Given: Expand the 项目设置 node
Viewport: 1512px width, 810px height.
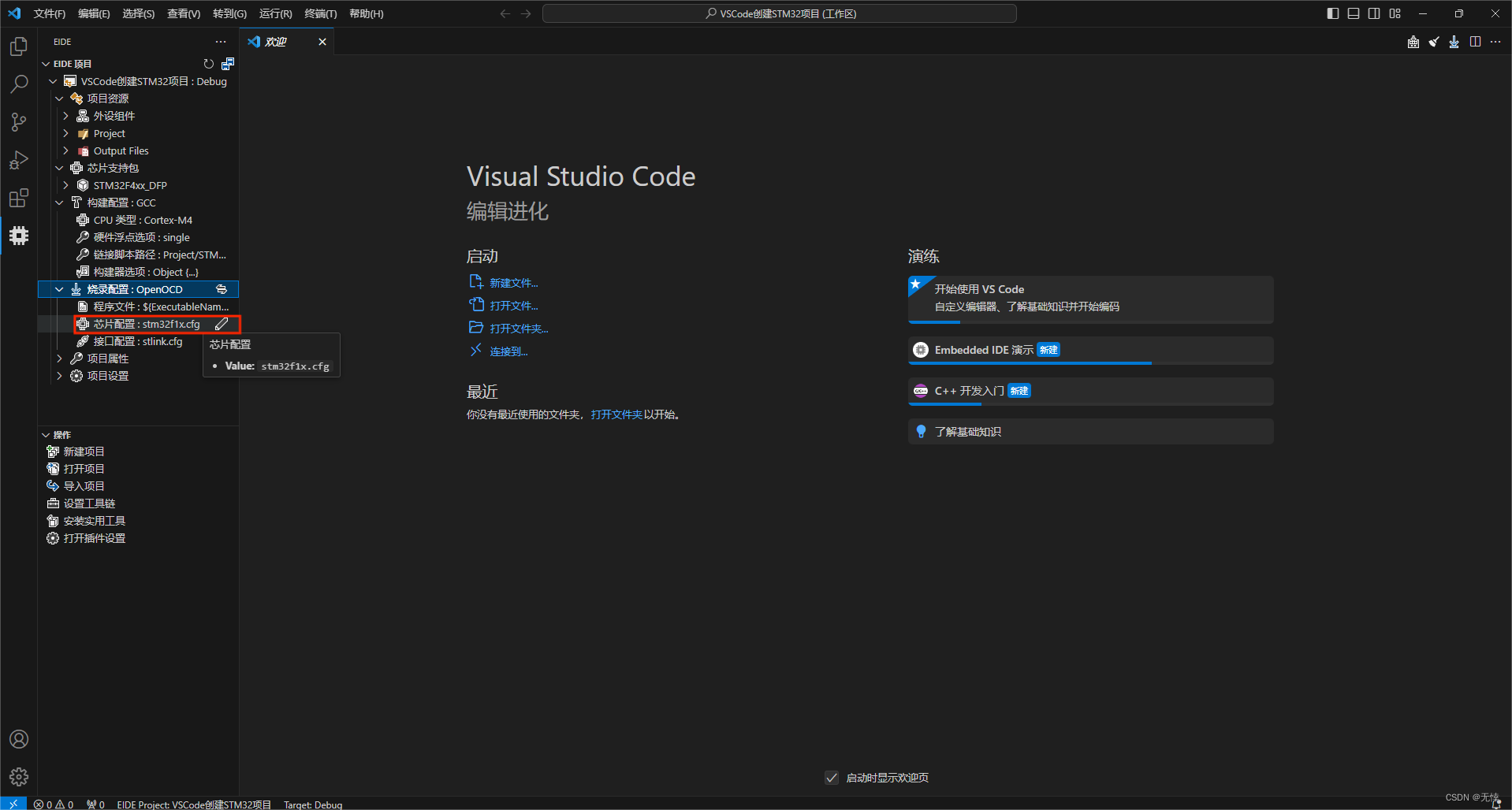Looking at the screenshot, I should pyautogui.click(x=59, y=376).
